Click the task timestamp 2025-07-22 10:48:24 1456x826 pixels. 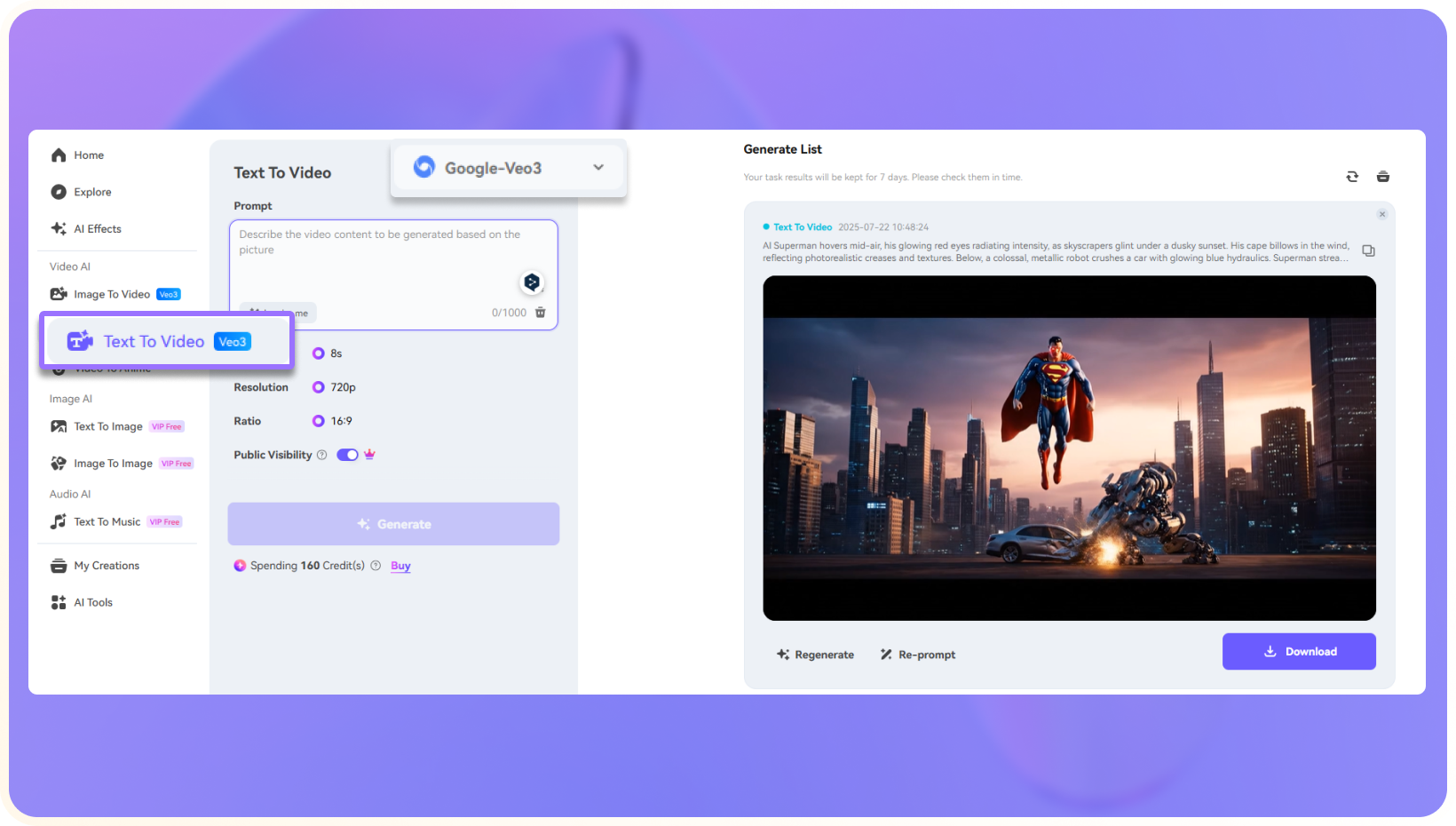pos(883,227)
